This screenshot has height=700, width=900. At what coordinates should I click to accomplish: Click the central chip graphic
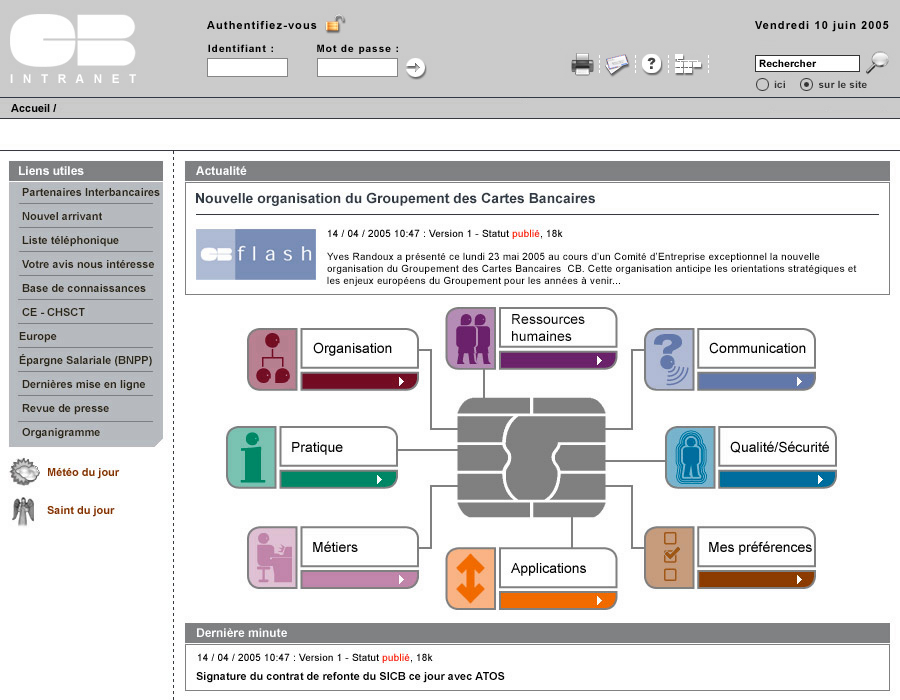(x=532, y=457)
